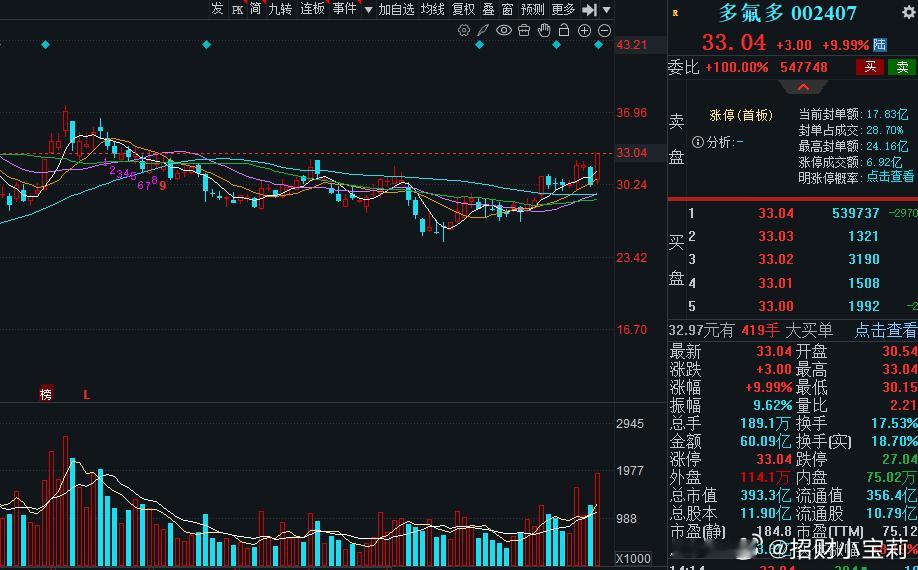Open 复权 adjustment menu
The height and width of the screenshot is (570, 918).
click(463, 9)
